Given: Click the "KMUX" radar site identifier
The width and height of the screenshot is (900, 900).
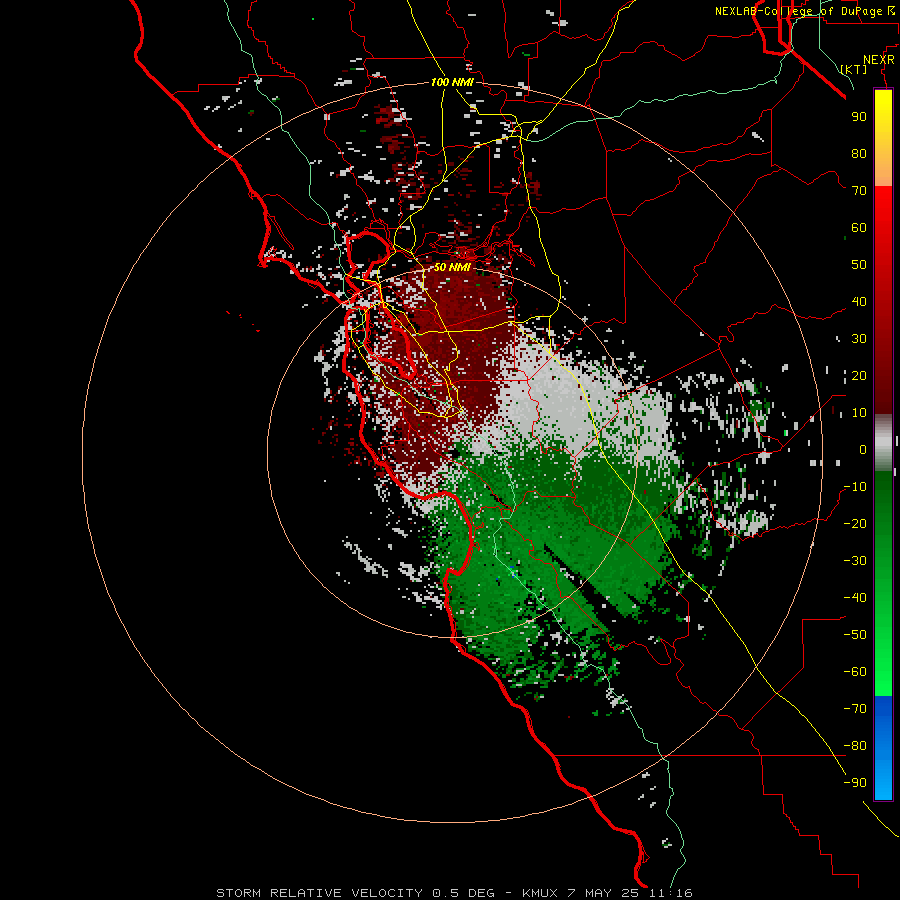Looking at the screenshot, I should tap(540, 893).
